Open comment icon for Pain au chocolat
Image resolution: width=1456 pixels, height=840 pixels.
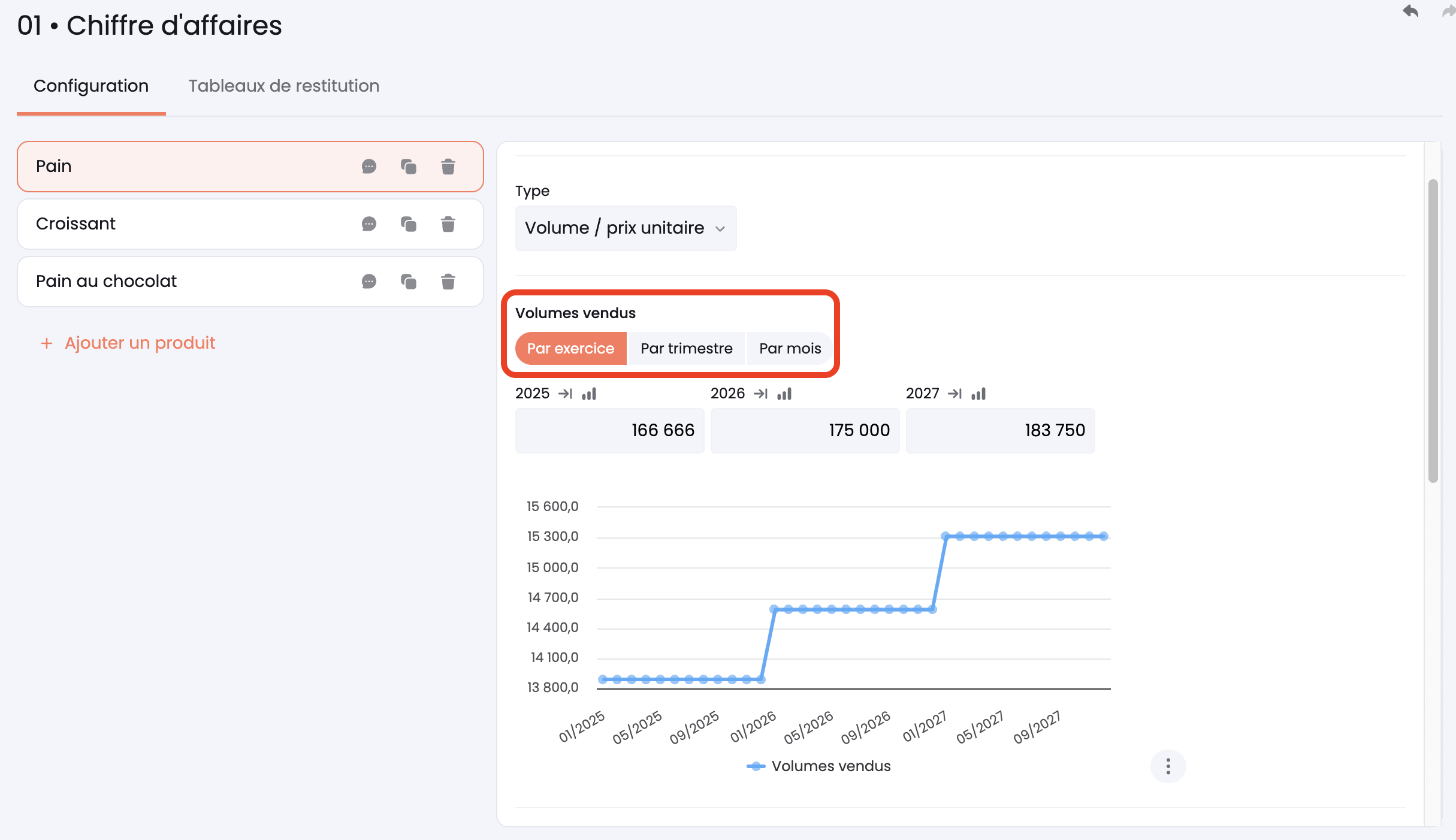(369, 282)
